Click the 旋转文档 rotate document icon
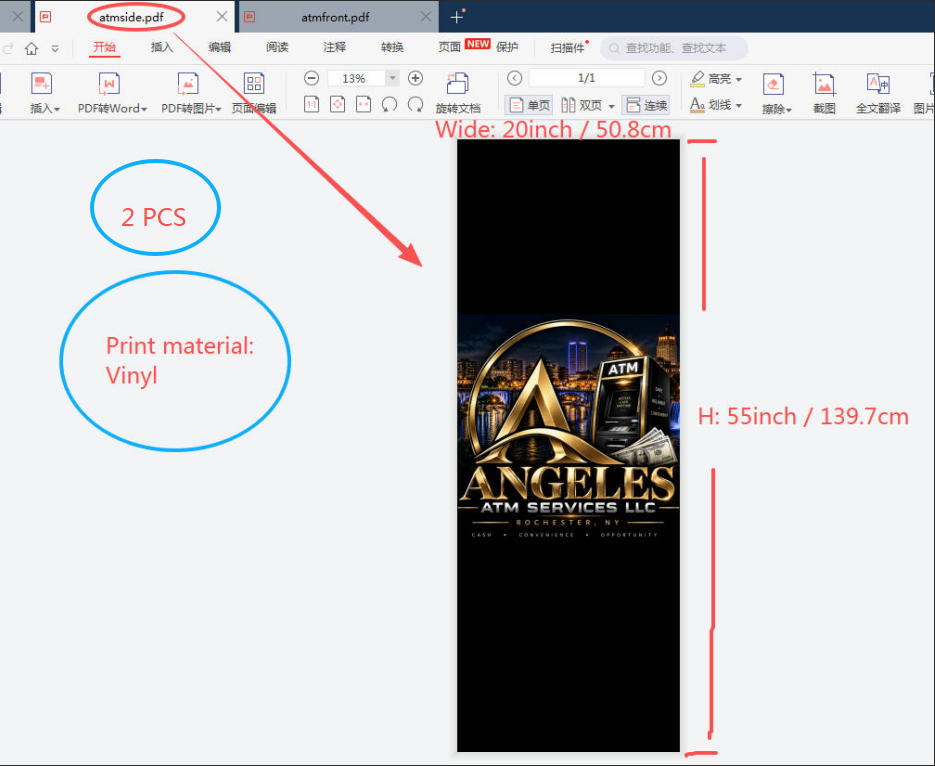This screenshot has height=766, width=935. [x=457, y=83]
